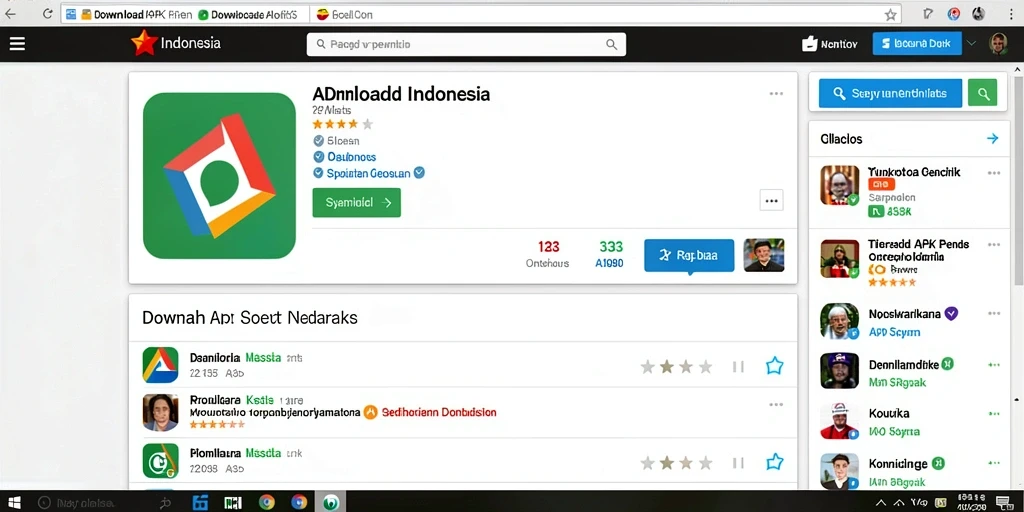This screenshot has width=1024, height=512.
Task: Open the Spoiatan Geosian link
Action: pyautogui.click(x=369, y=173)
